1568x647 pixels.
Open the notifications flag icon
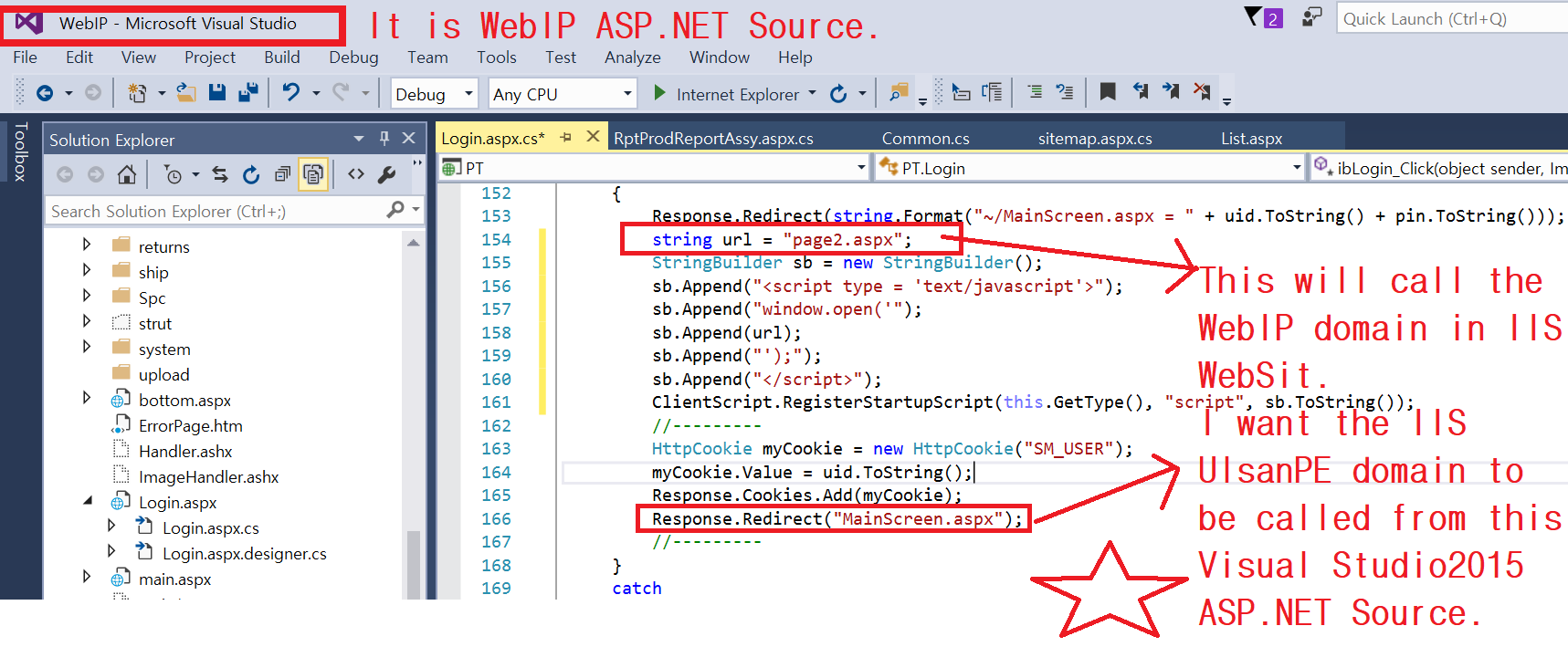pyautogui.click(x=1264, y=17)
